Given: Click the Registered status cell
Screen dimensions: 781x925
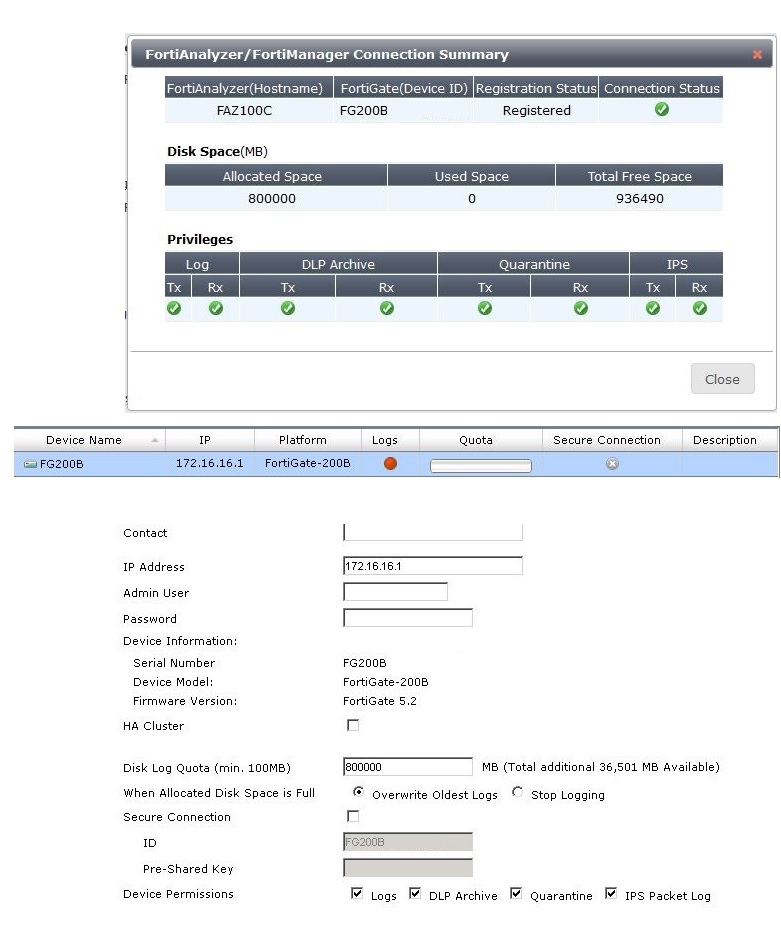Looking at the screenshot, I should click(x=536, y=111).
